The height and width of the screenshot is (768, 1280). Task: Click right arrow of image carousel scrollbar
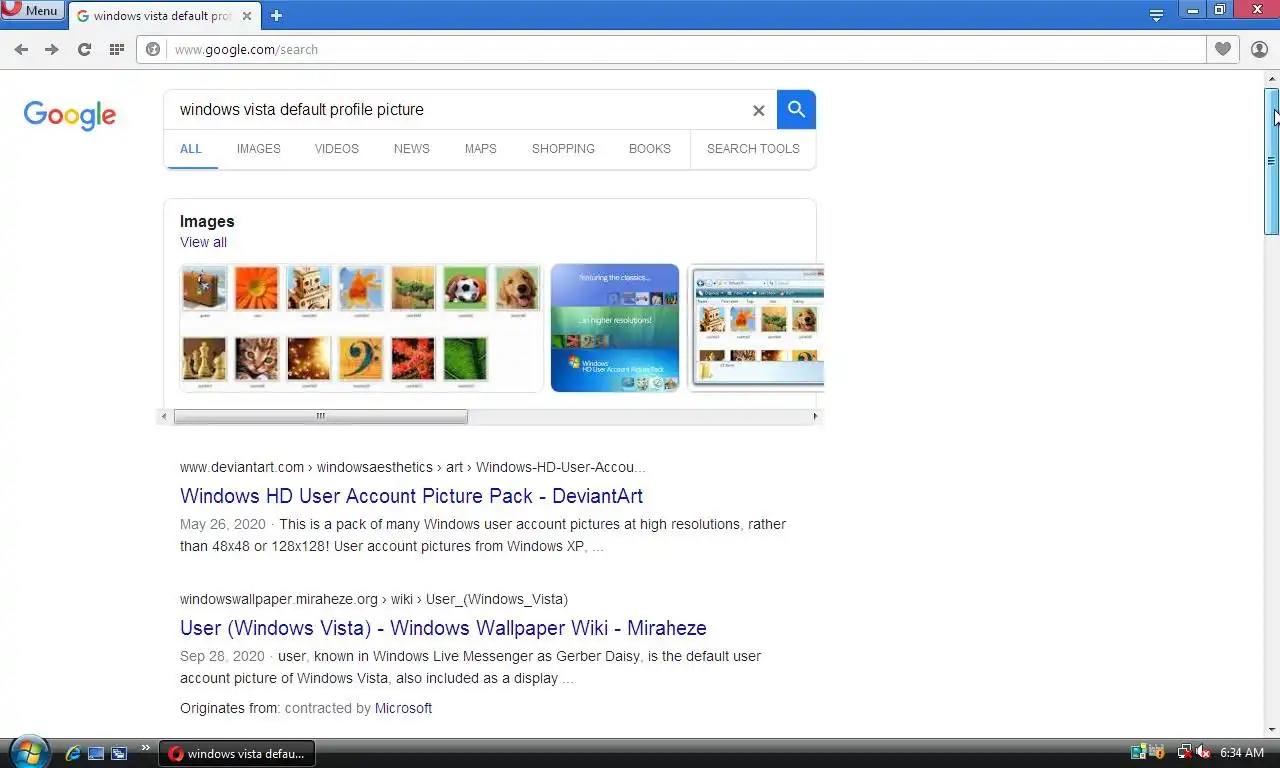(815, 416)
